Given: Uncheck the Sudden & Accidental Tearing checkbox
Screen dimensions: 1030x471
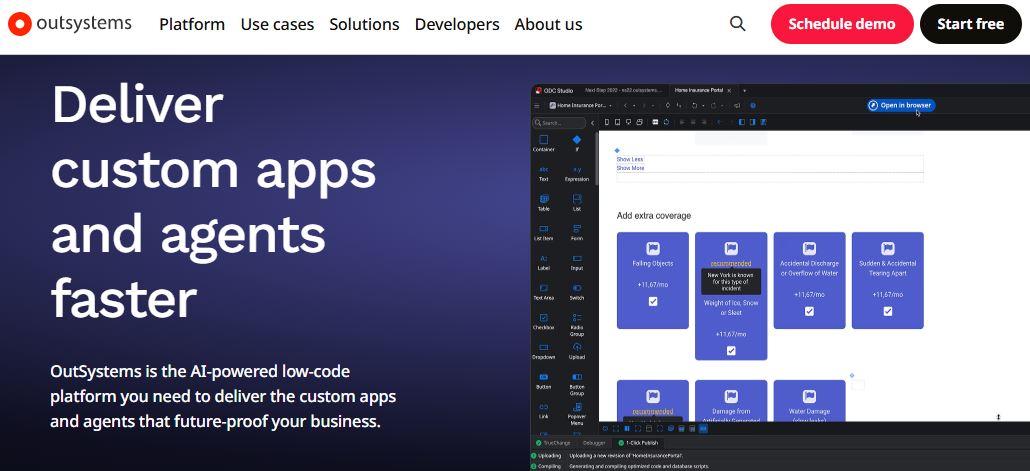Looking at the screenshot, I should point(888,311).
